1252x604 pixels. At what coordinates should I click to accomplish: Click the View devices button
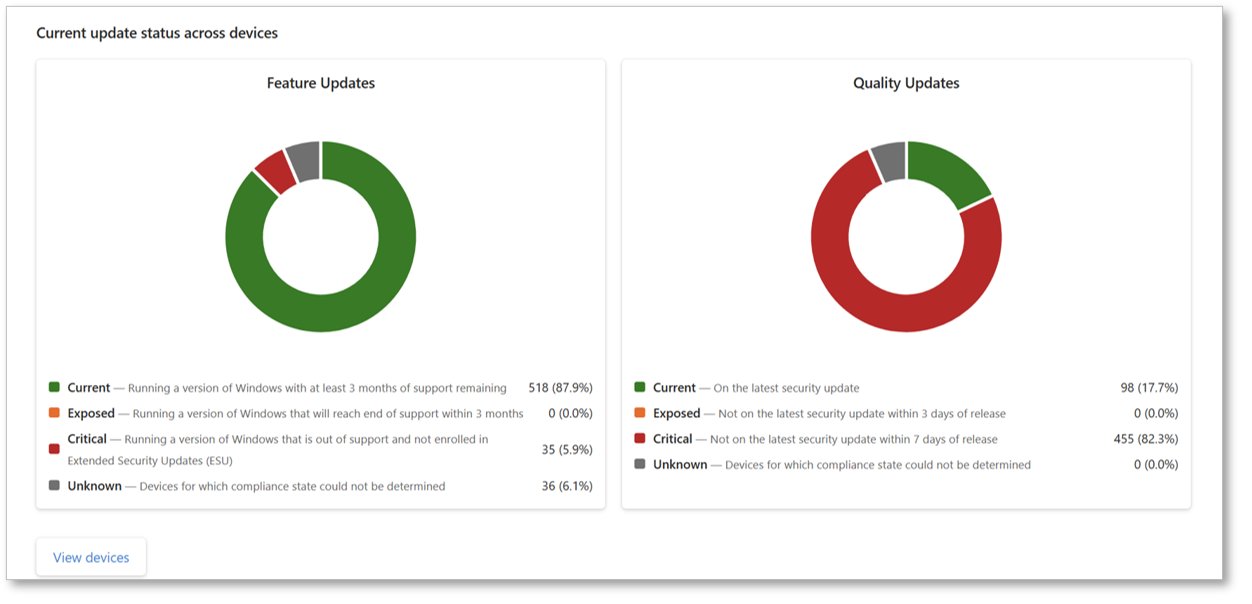click(x=91, y=557)
